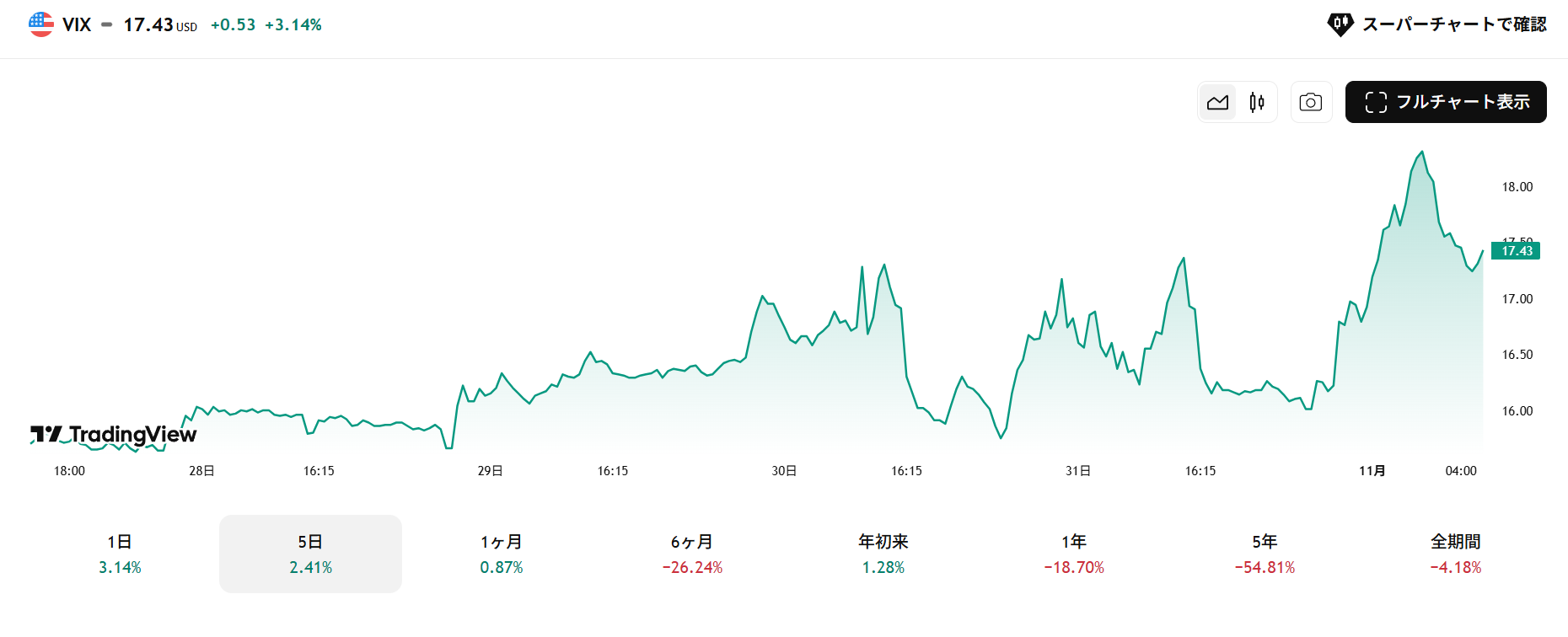Select the 1日 time range tab

pyautogui.click(x=120, y=554)
